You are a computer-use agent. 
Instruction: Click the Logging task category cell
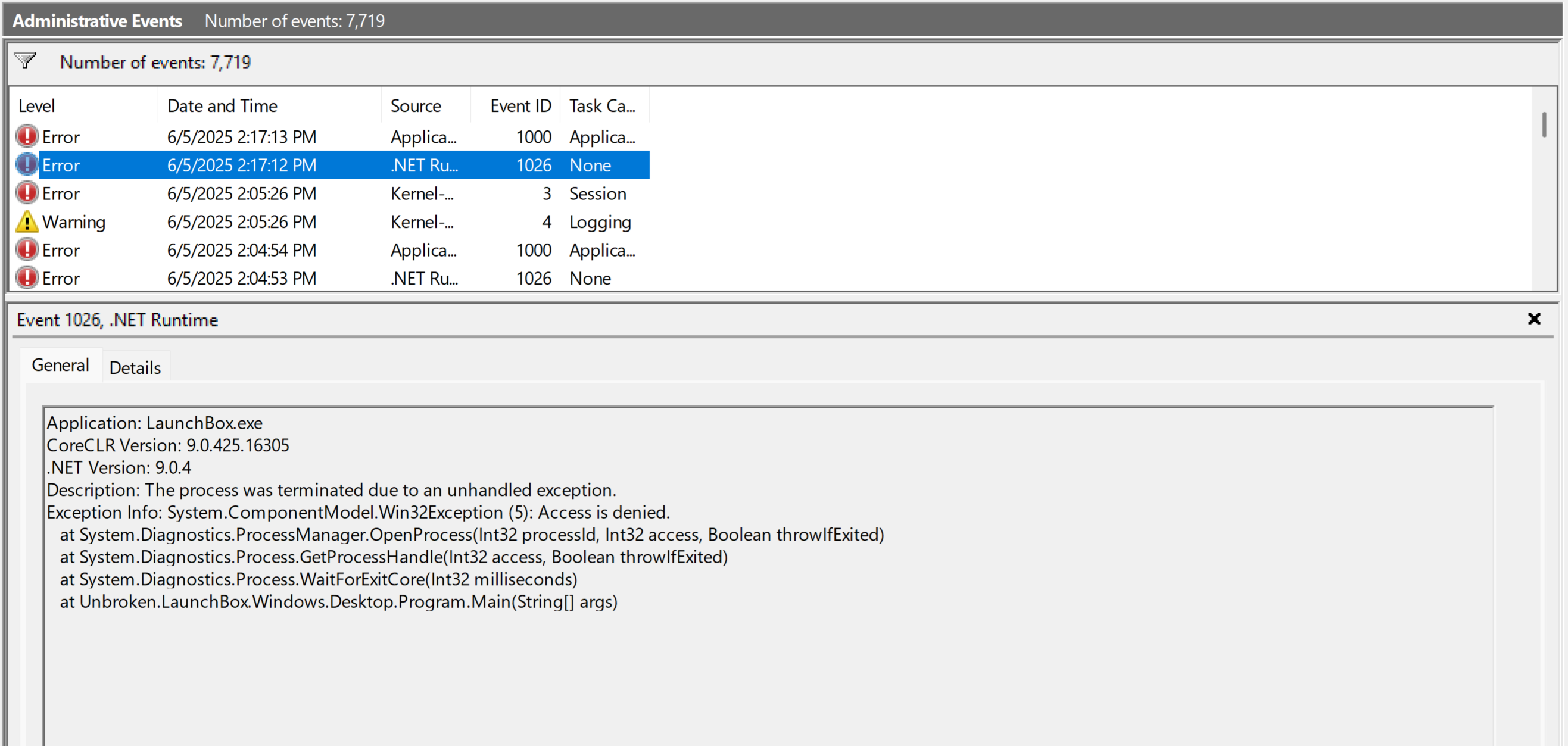(x=600, y=222)
